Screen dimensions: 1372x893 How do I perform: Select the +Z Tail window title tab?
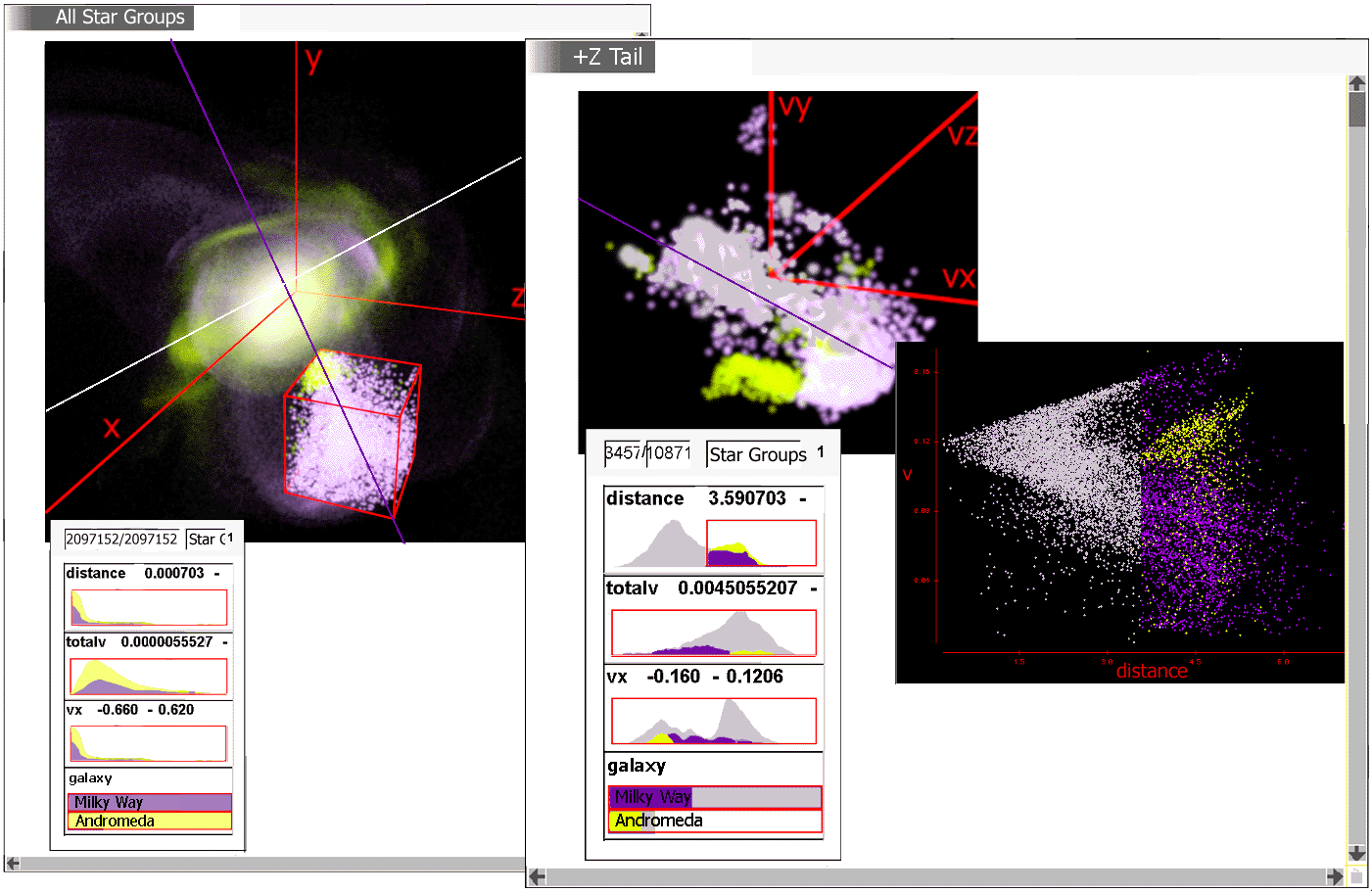607,57
